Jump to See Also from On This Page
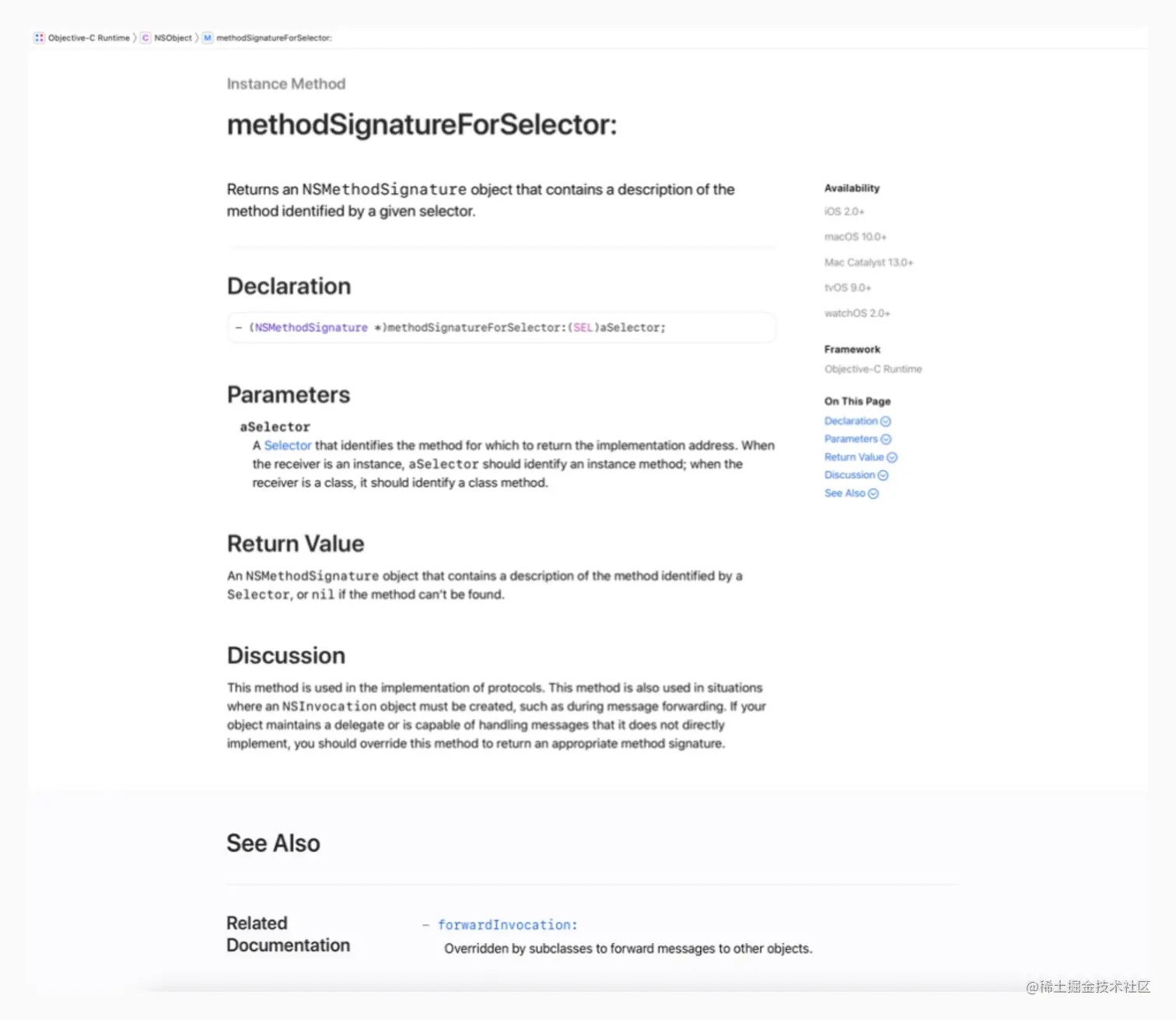The image size is (1176, 1020). pyautogui.click(x=845, y=493)
